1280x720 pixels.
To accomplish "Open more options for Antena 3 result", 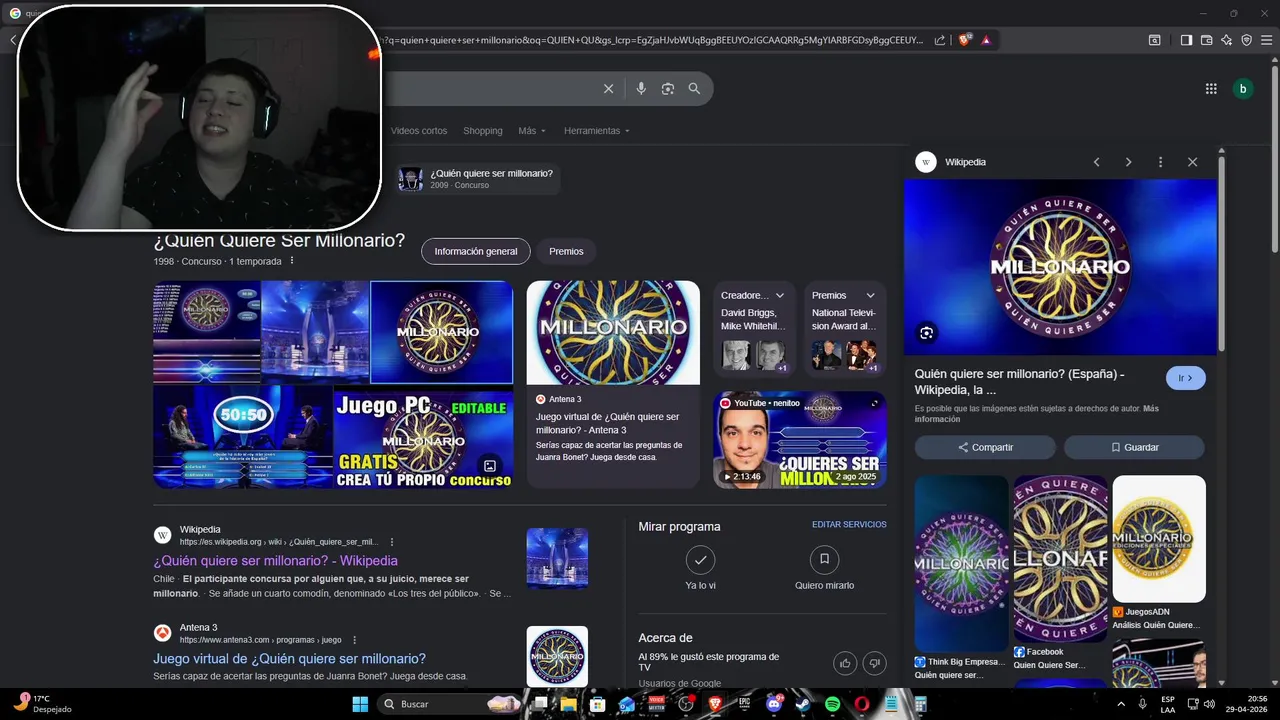I will coord(354,640).
